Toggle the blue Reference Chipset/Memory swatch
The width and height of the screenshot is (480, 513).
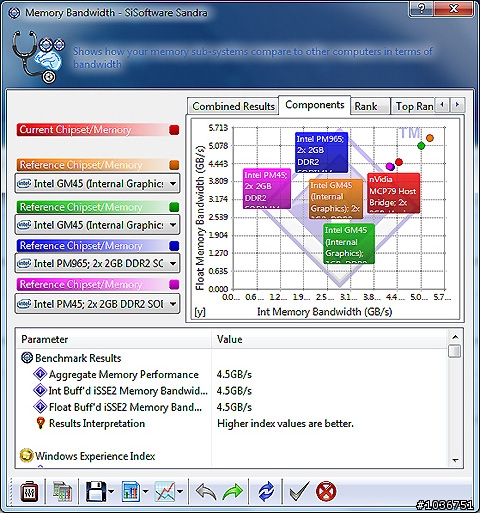pyautogui.click(x=174, y=246)
